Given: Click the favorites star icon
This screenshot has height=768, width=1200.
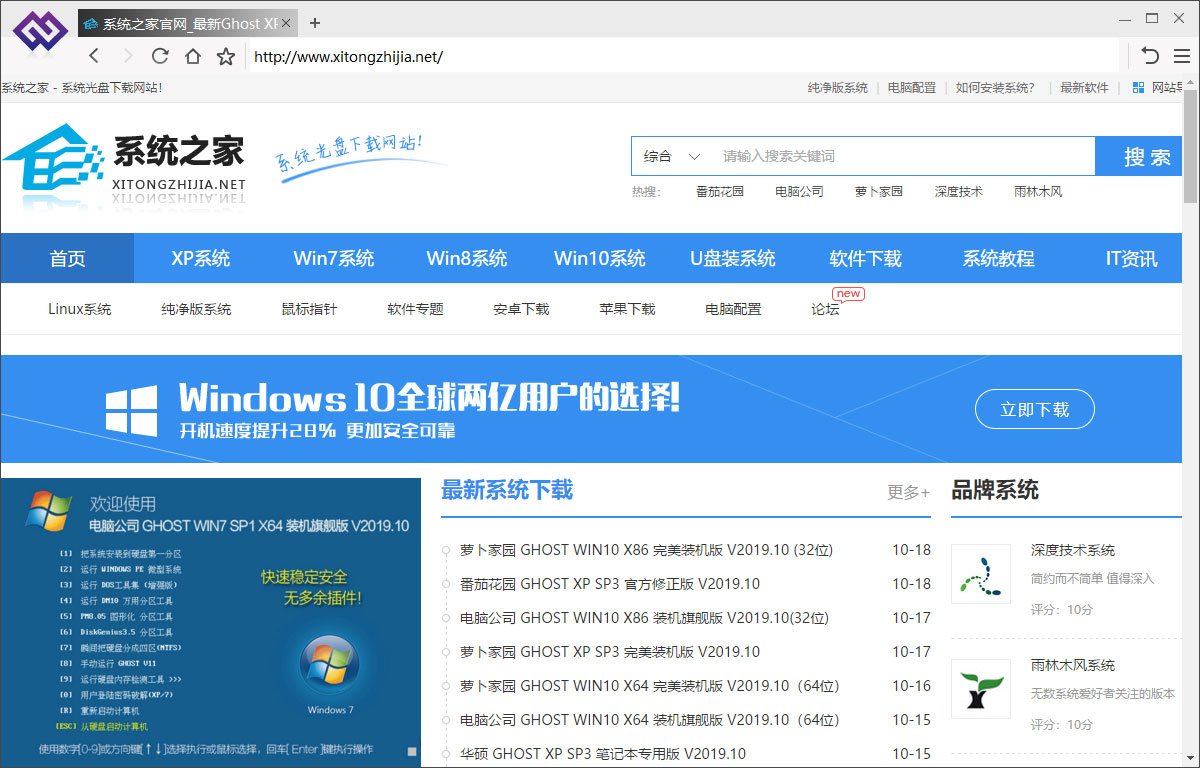Looking at the screenshot, I should click(x=227, y=57).
